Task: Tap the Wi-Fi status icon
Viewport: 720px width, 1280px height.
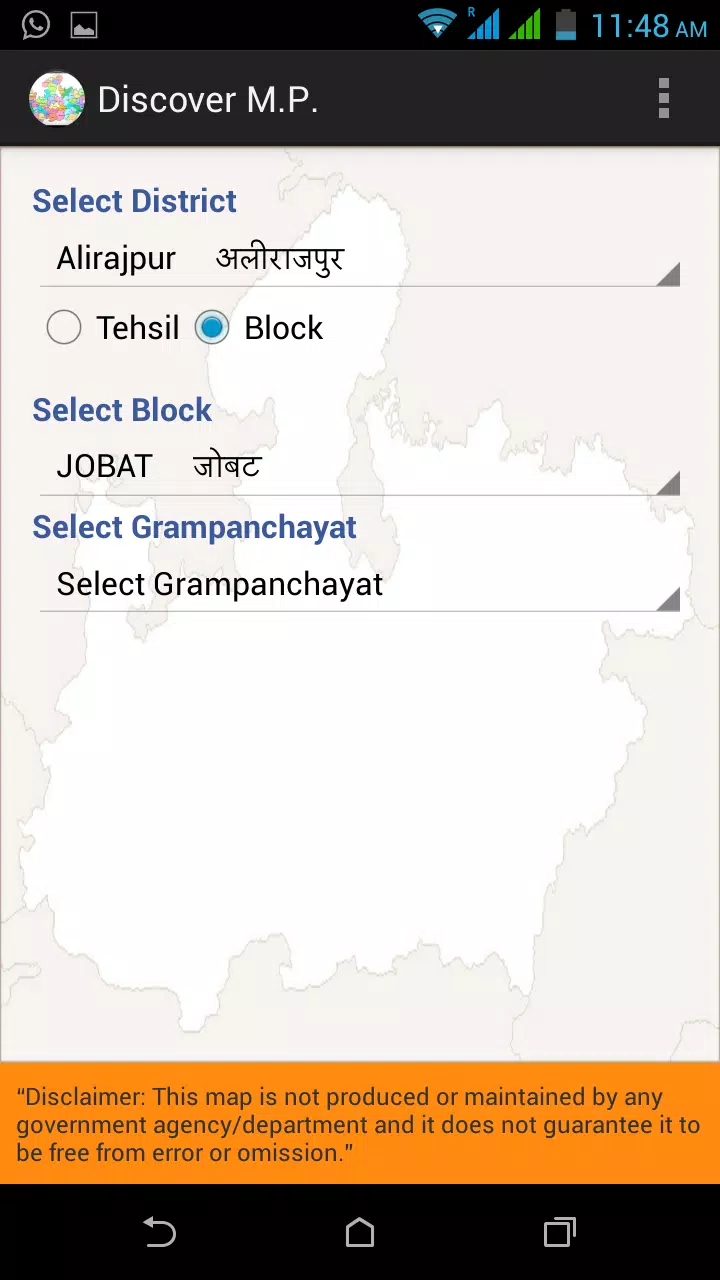Action: (x=436, y=24)
